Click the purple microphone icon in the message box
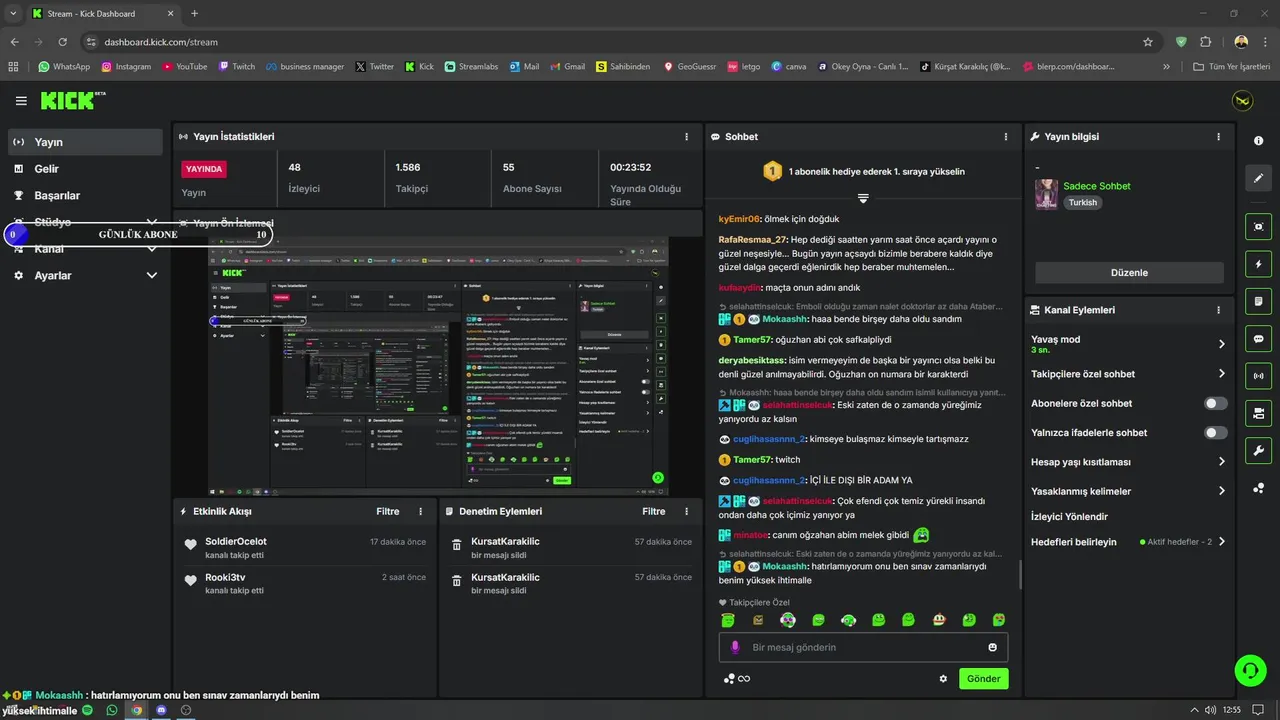Image resolution: width=1280 pixels, height=720 pixels. (735, 647)
